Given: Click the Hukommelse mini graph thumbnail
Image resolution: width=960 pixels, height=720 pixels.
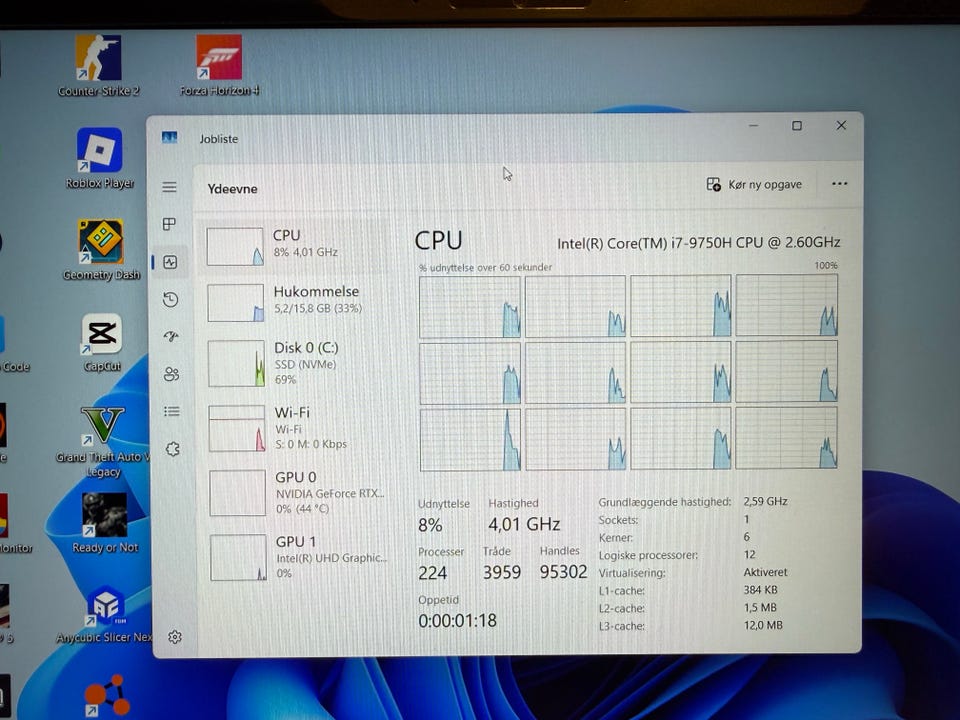Looking at the screenshot, I should click(236, 302).
